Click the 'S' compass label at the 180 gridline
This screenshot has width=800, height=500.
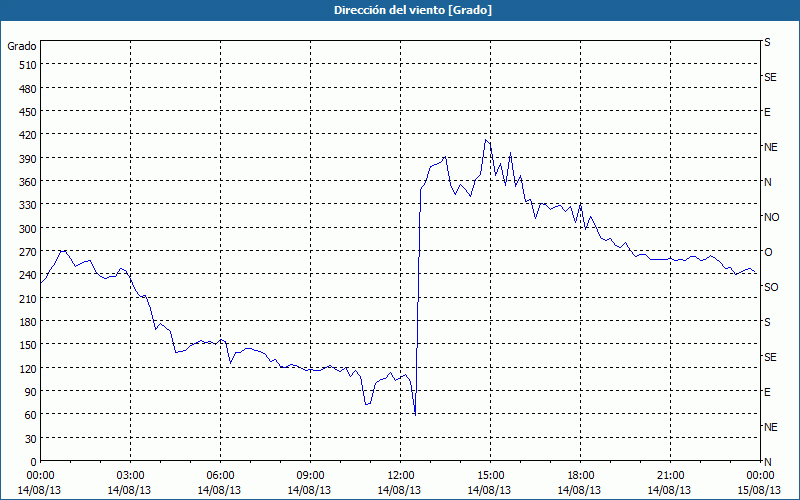(x=767, y=322)
